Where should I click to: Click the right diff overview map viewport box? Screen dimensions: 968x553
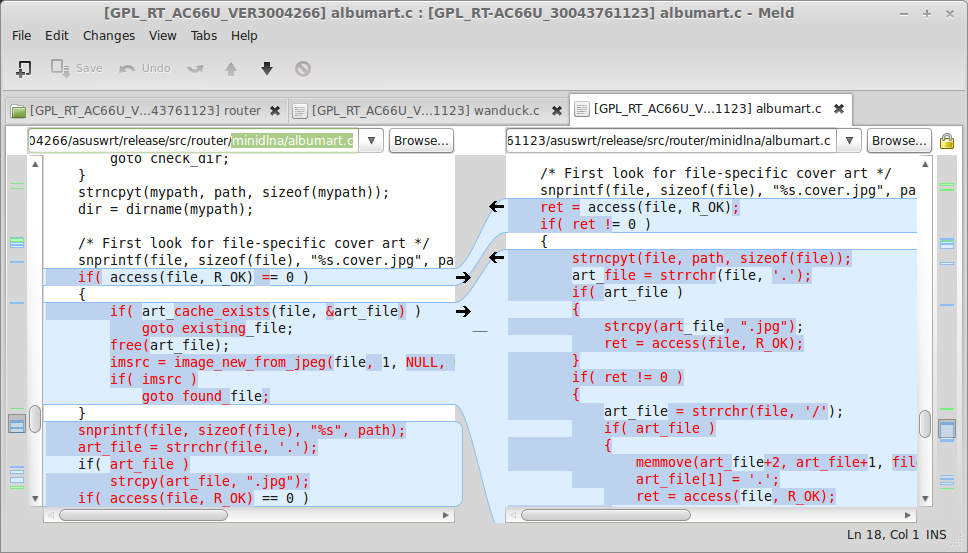[946, 429]
